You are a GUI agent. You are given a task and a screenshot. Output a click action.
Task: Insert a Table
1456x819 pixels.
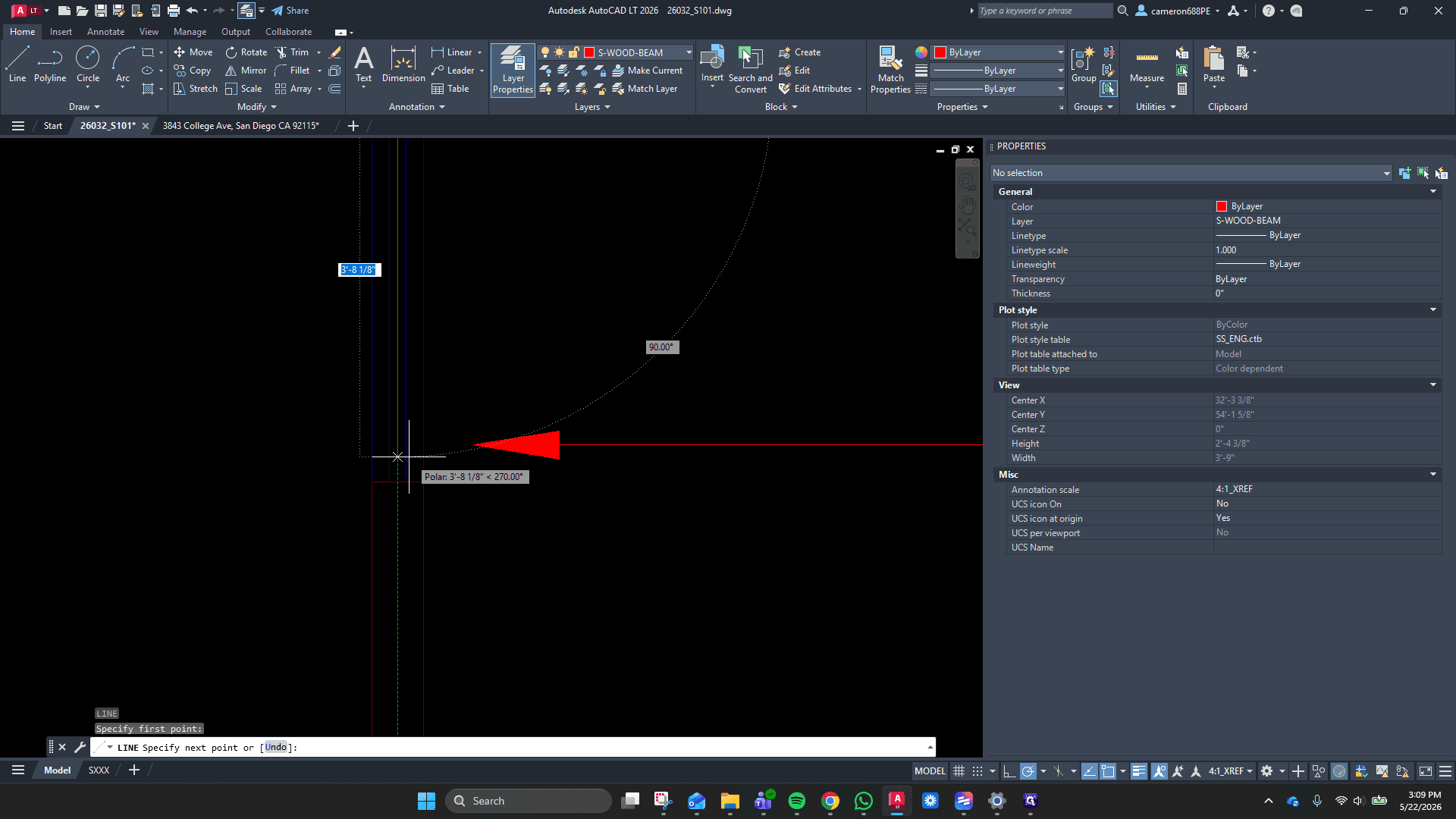450,89
